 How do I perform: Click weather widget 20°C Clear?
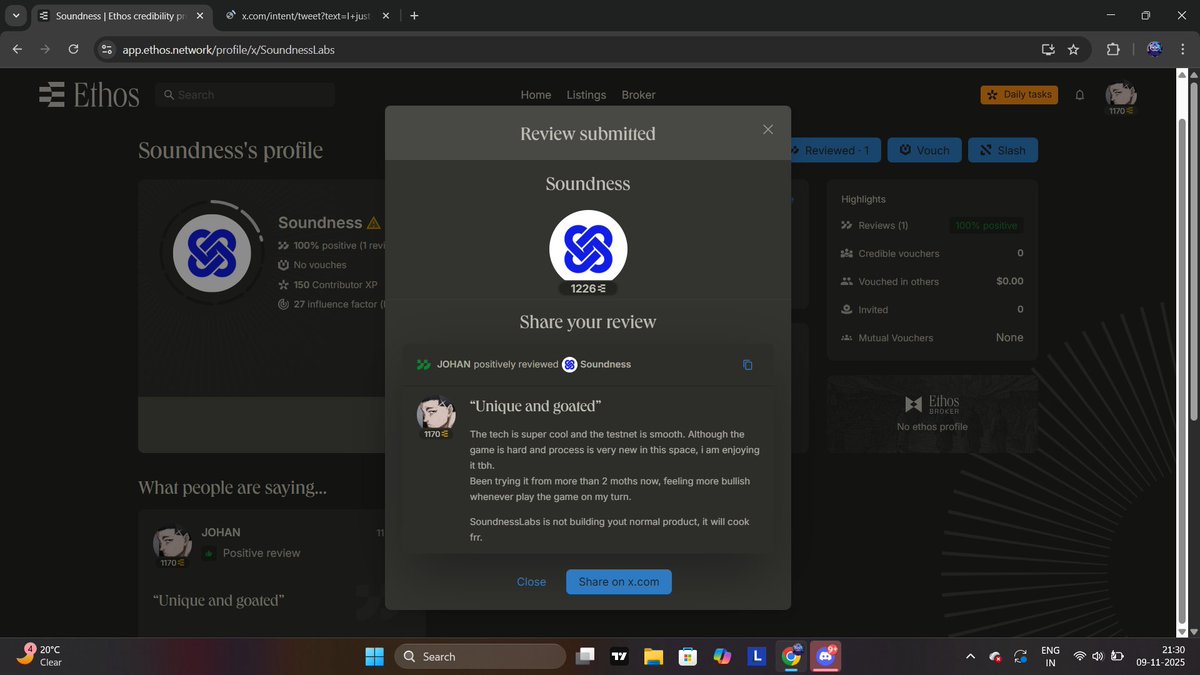(40, 656)
